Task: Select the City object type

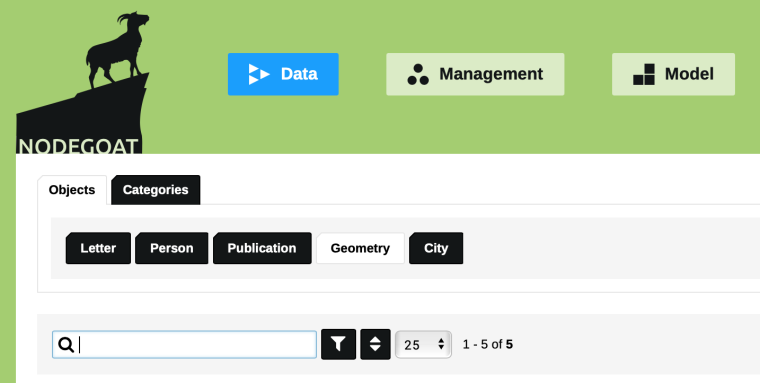Action: [436, 248]
